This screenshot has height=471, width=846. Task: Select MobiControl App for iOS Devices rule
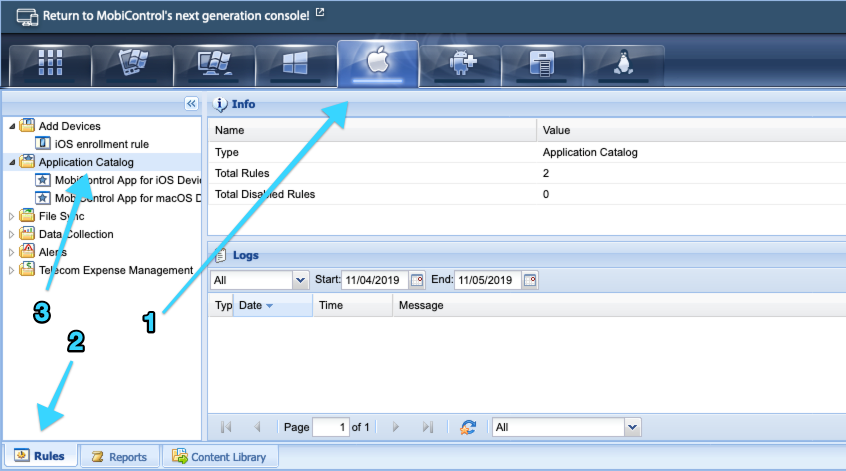click(x=128, y=180)
